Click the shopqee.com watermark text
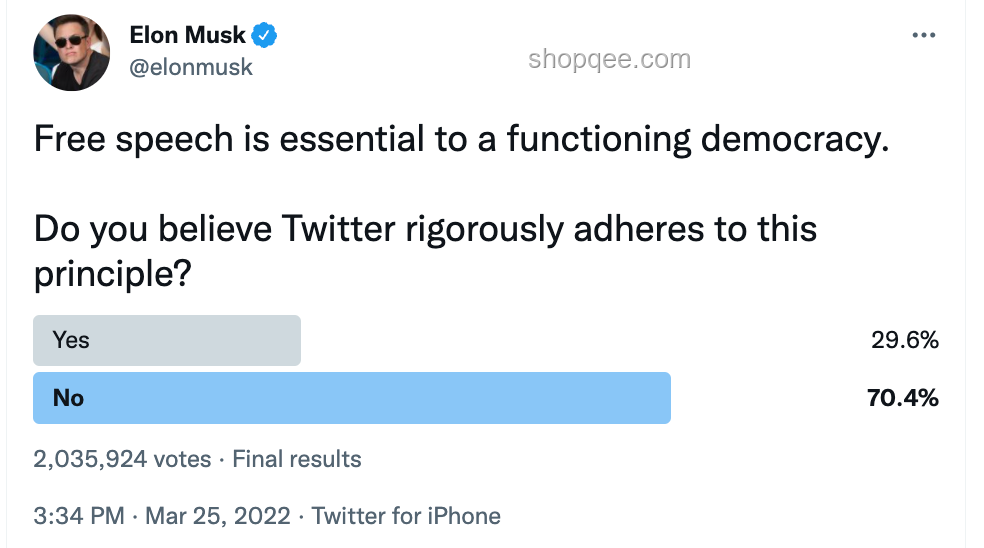Screen dimensions: 984x548 click(609, 60)
